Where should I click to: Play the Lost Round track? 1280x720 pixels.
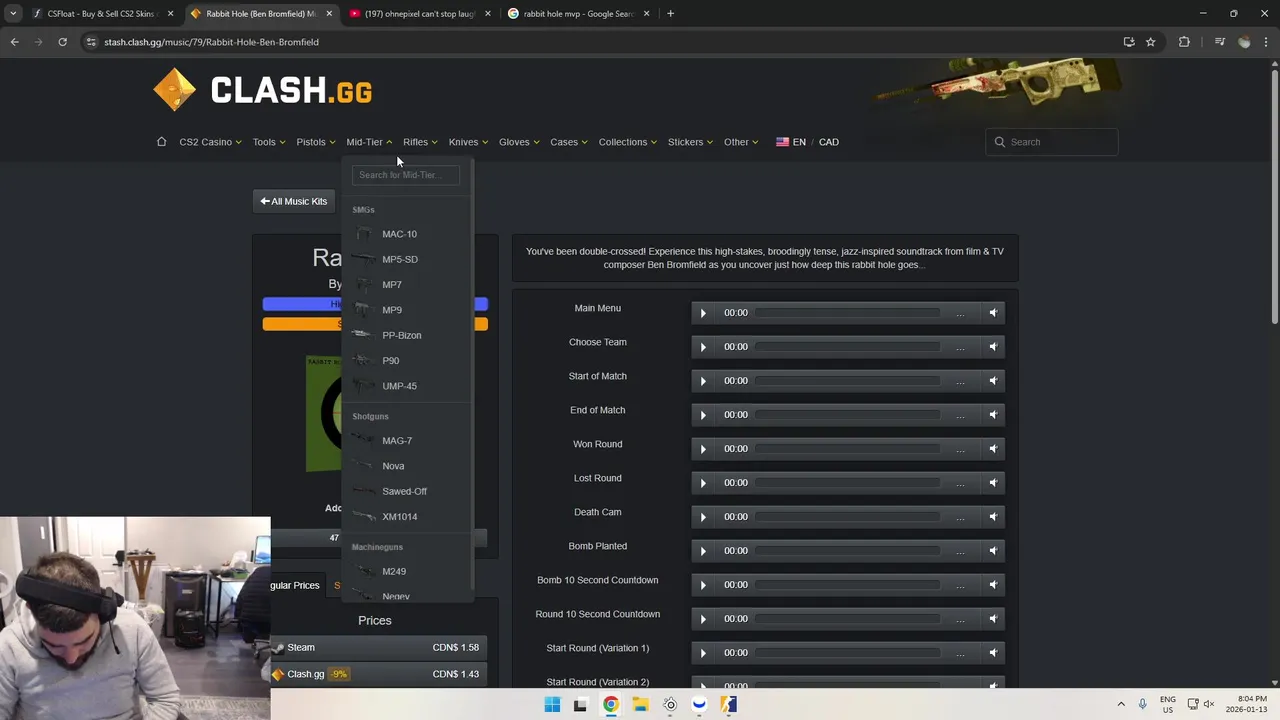(x=703, y=483)
